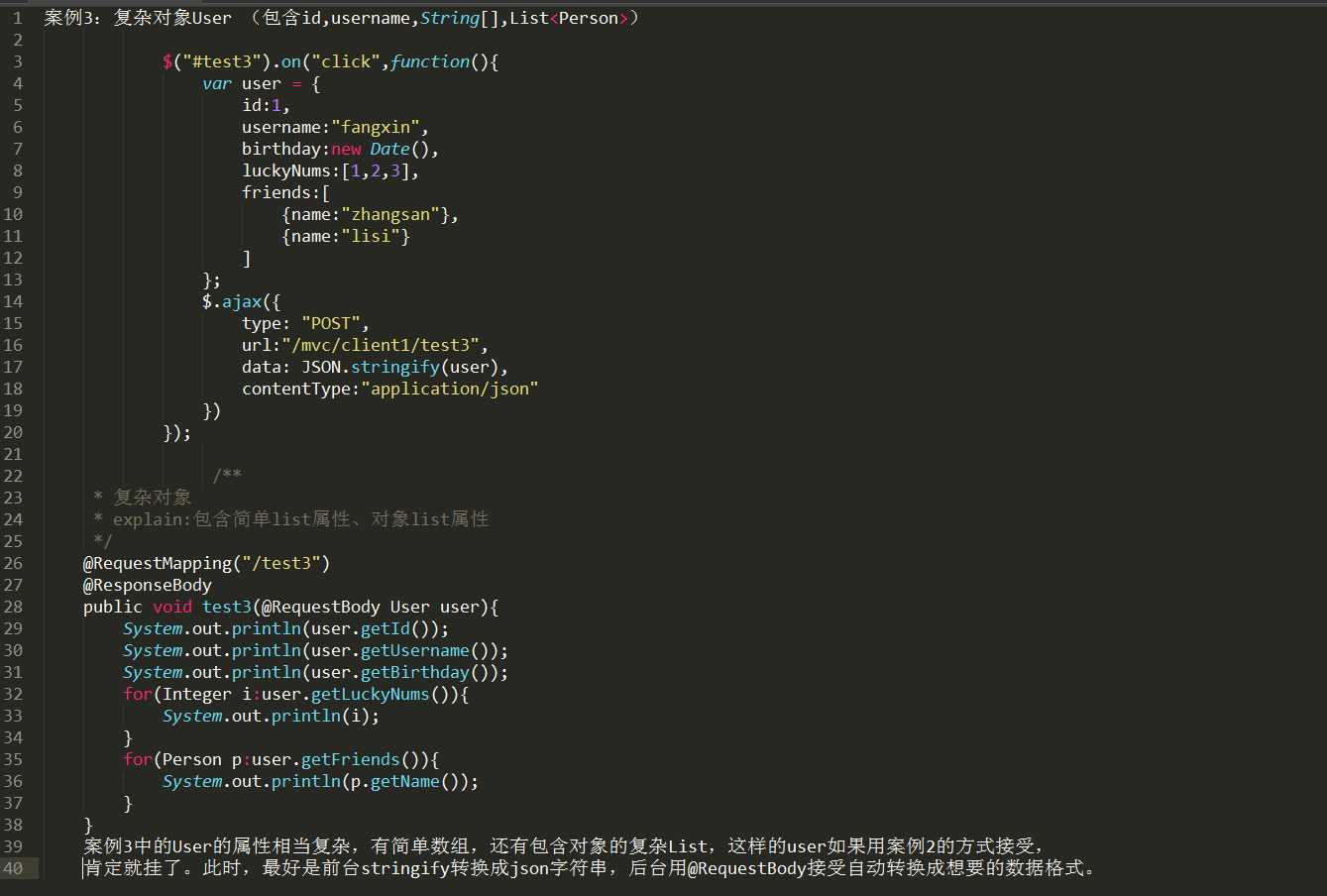The height and width of the screenshot is (896, 1327).
Task: Click the @ResponseBody annotation
Action: 148,585
